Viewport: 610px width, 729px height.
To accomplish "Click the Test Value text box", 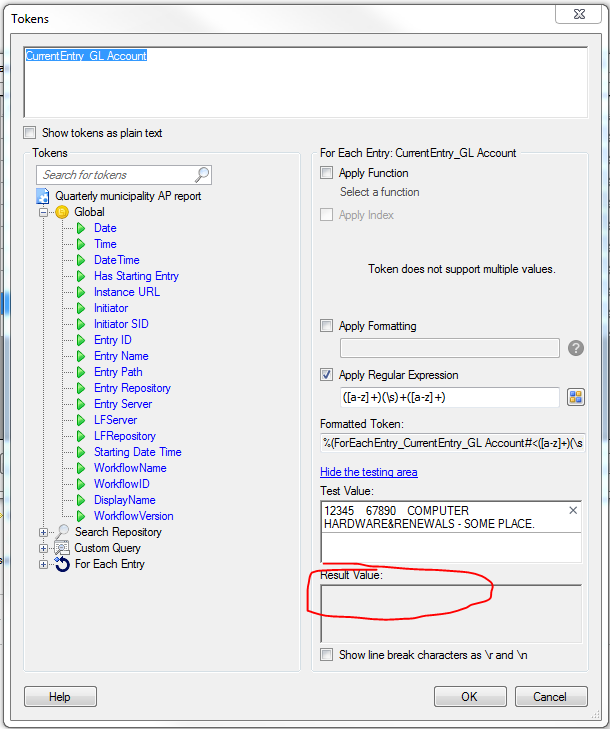I will point(451,531).
